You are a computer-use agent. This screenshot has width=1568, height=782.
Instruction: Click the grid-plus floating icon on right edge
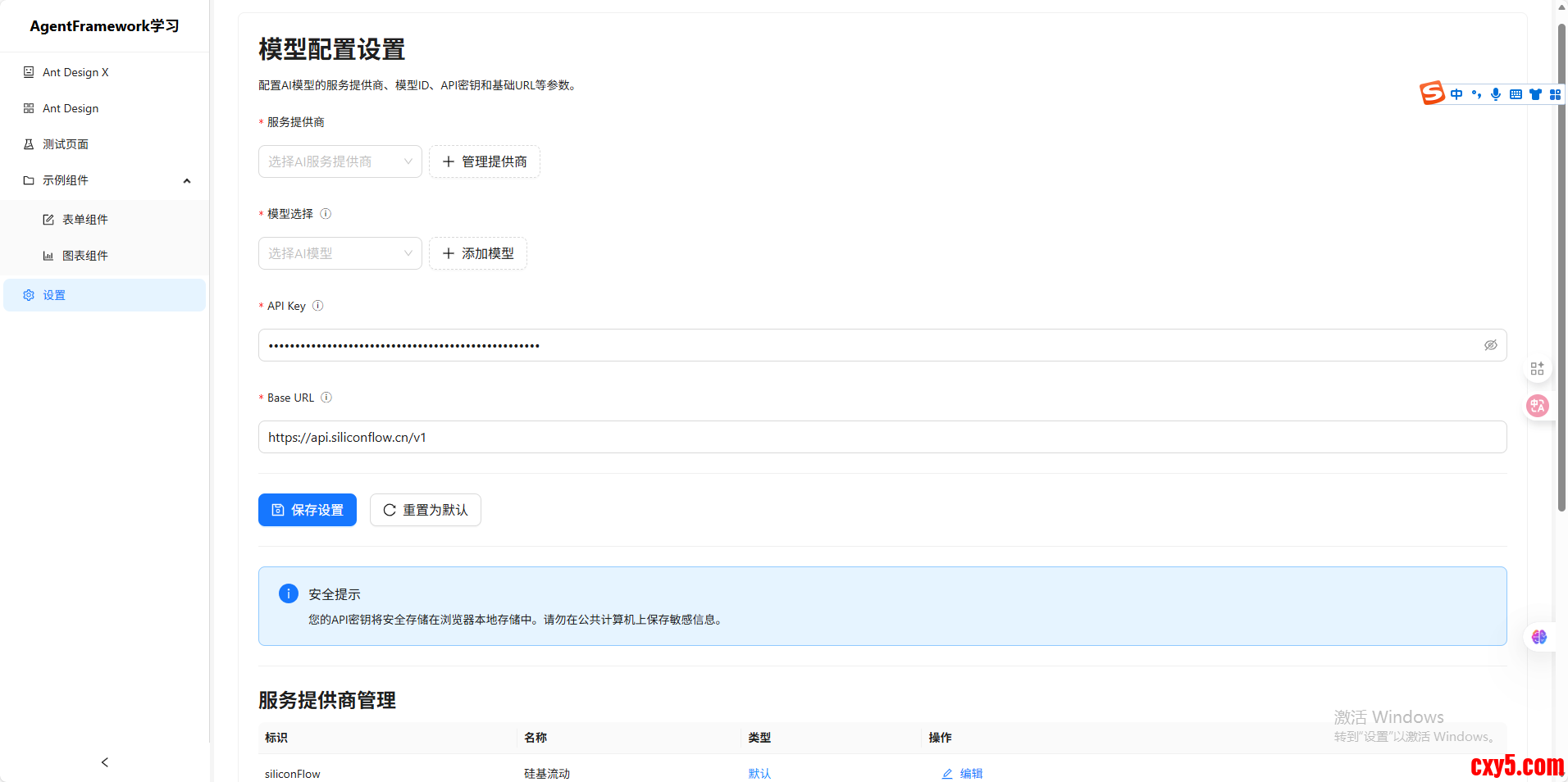pos(1537,369)
